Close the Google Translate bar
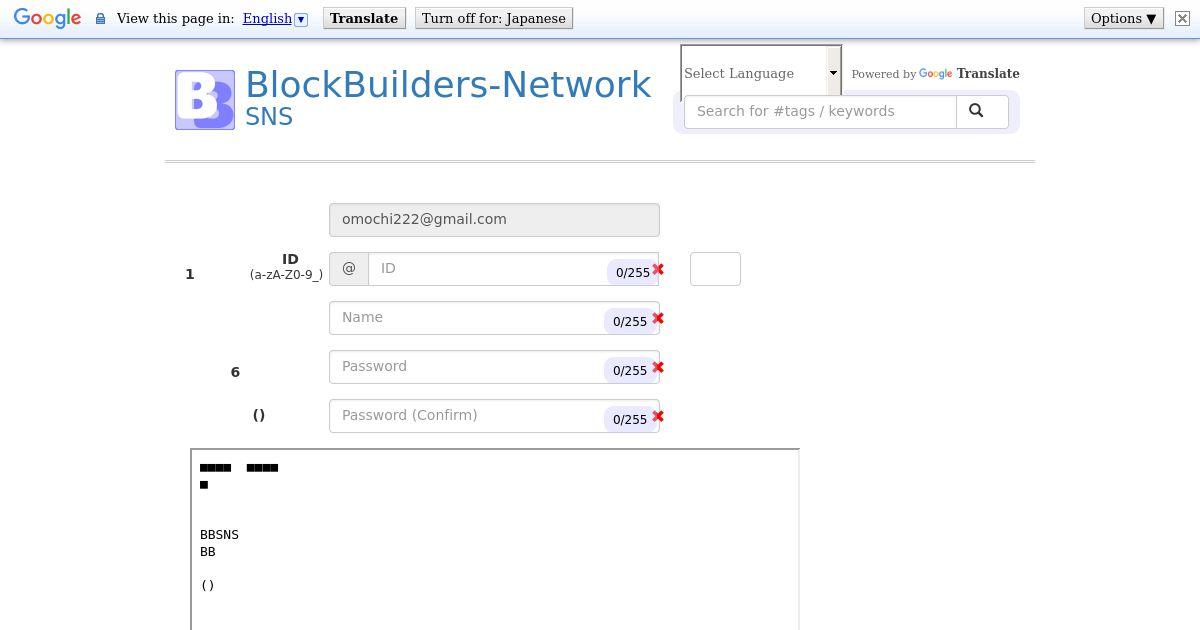Image resolution: width=1200 pixels, height=630 pixels. click(x=1181, y=19)
